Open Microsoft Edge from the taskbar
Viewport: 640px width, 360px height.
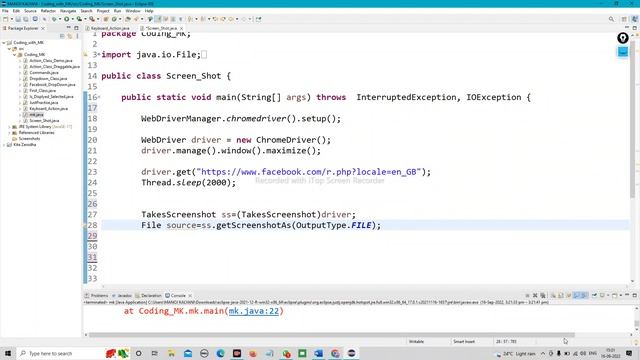click(220, 353)
